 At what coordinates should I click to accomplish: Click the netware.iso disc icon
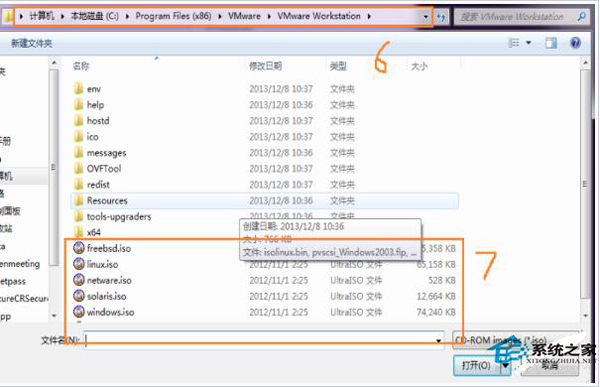(x=79, y=280)
